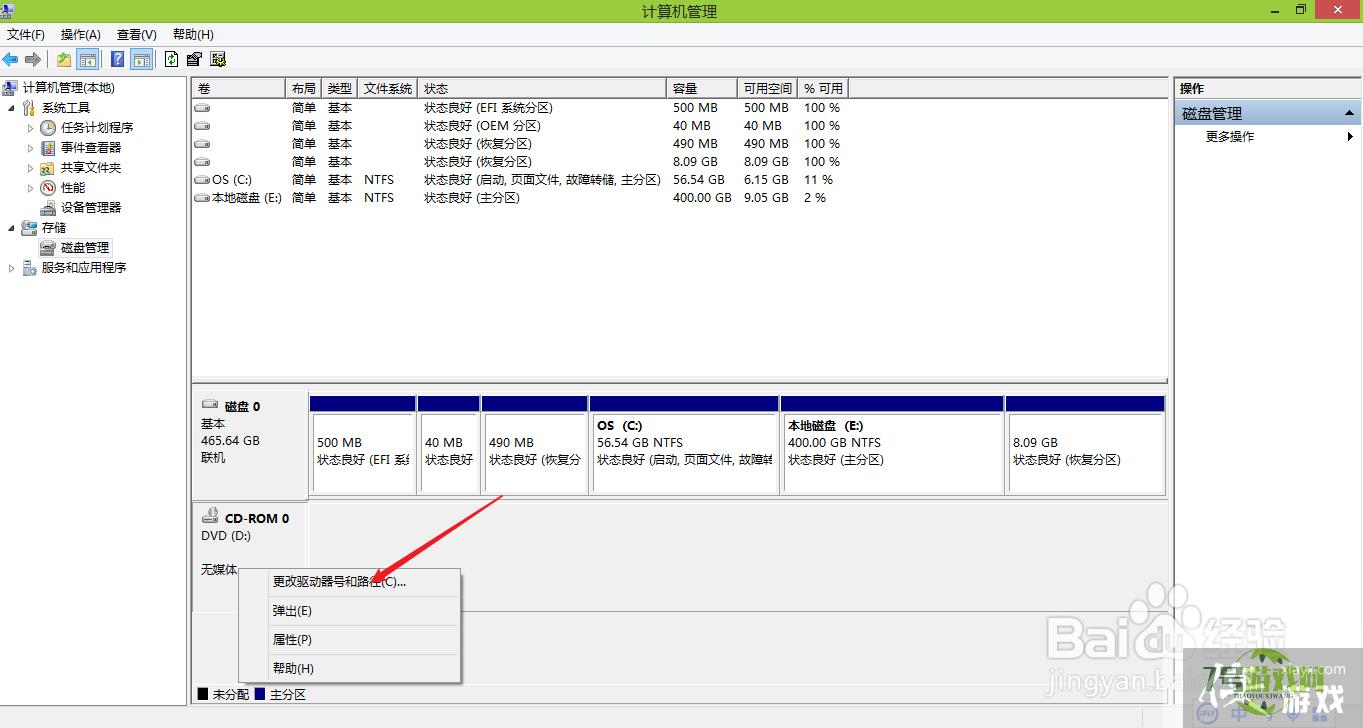Collapse the 系统工具 tree node arrow

[12, 108]
